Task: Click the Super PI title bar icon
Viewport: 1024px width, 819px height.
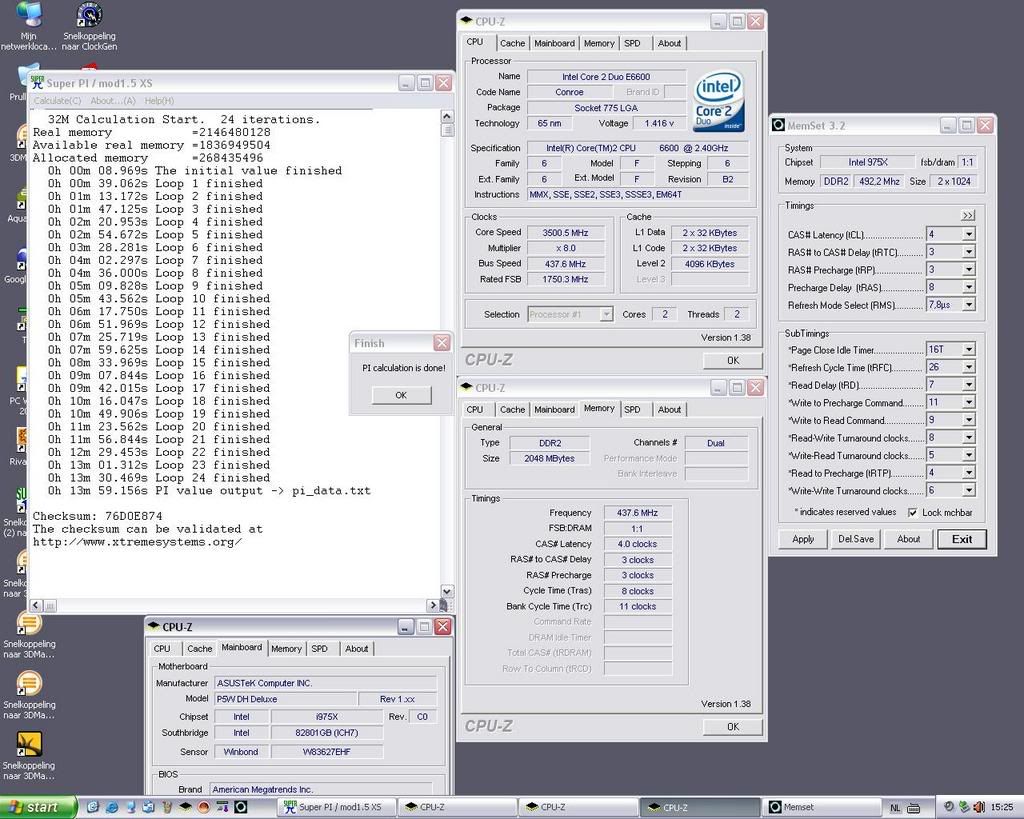Action: (x=37, y=83)
